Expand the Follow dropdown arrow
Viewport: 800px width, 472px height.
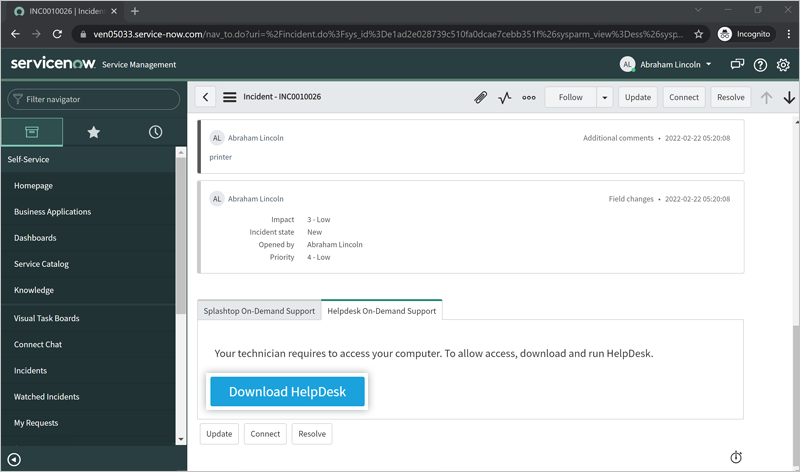(x=605, y=97)
